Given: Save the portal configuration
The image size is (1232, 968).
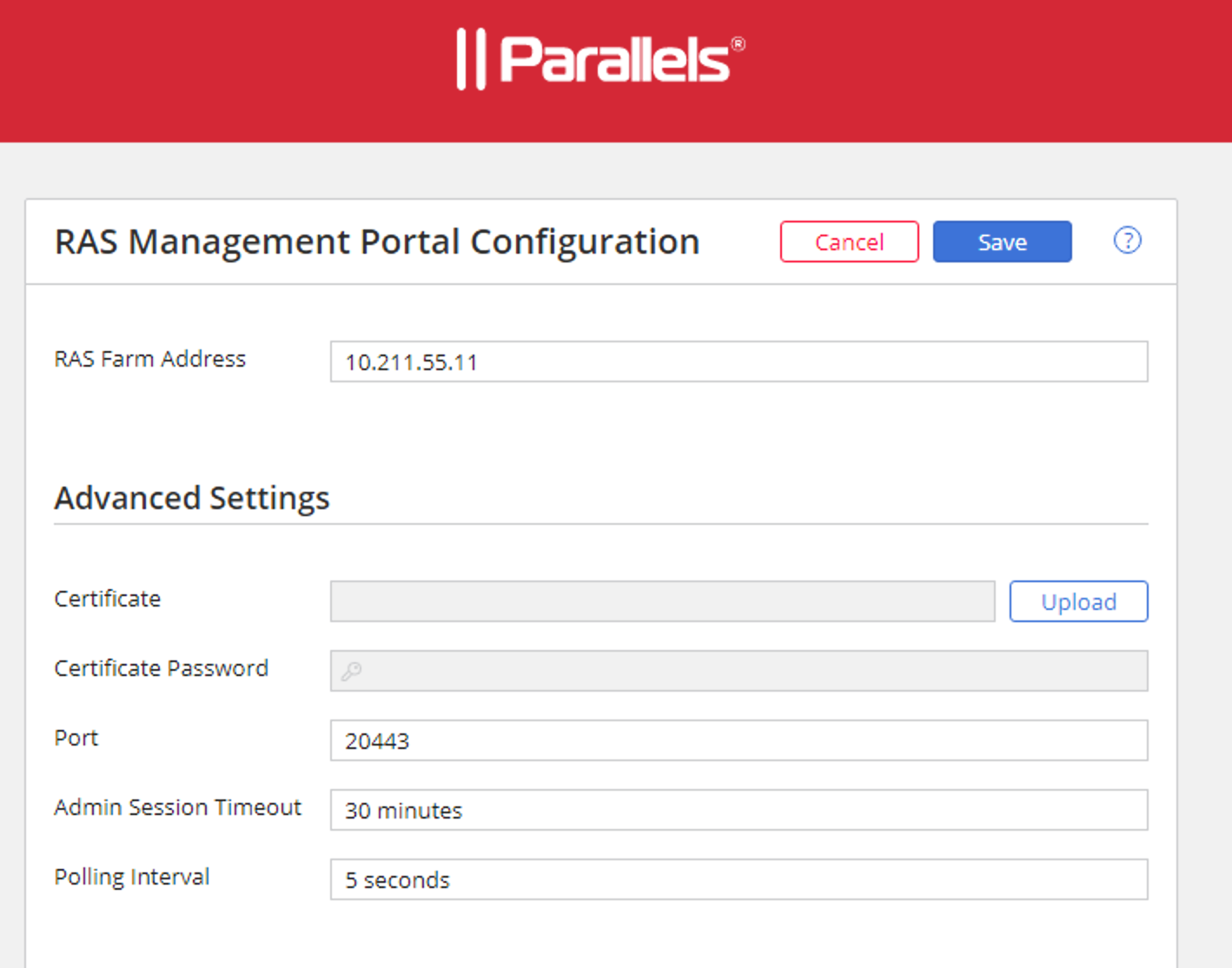Looking at the screenshot, I should click(x=1002, y=242).
